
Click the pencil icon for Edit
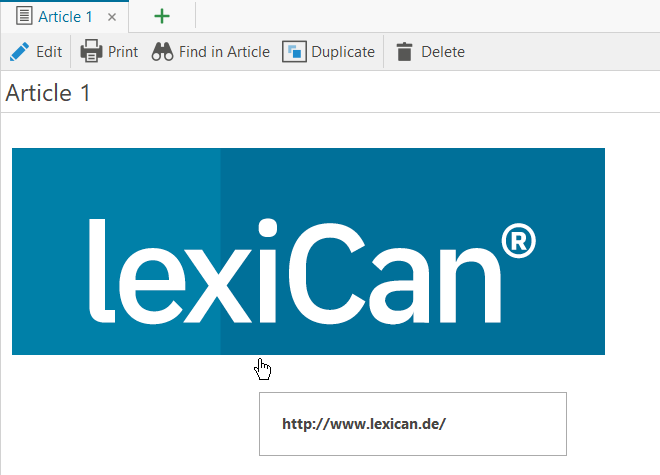coord(19,52)
